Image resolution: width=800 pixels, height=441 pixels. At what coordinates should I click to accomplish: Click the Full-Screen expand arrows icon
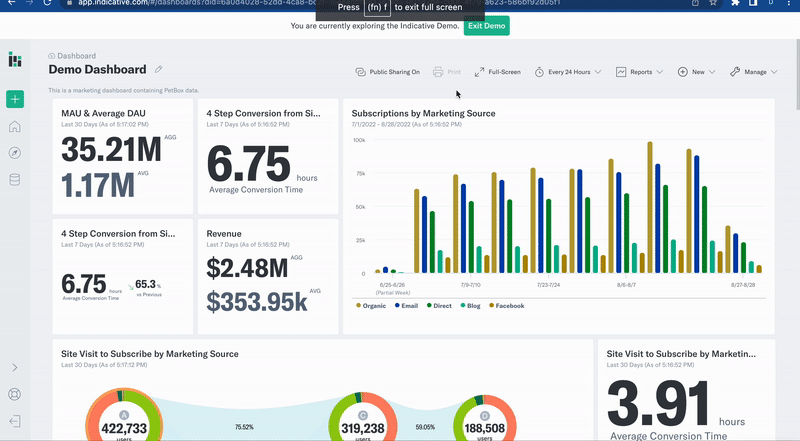tap(479, 72)
